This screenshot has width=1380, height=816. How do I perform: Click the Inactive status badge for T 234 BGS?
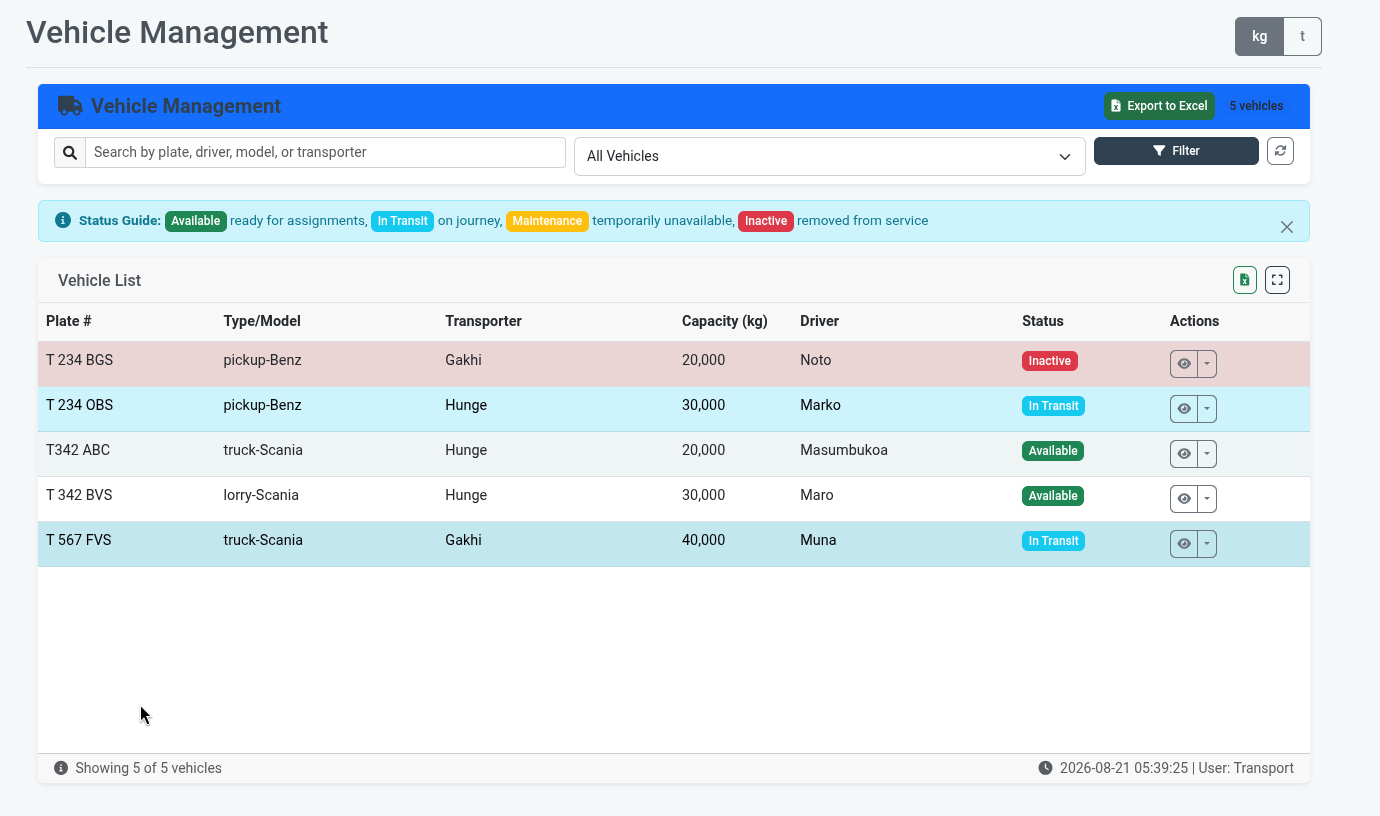[1050, 361]
